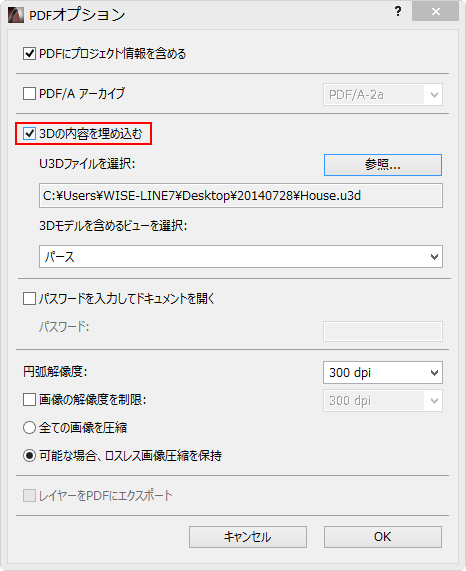Open the パース view dropdown
466x571 pixels.
click(x=241, y=256)
